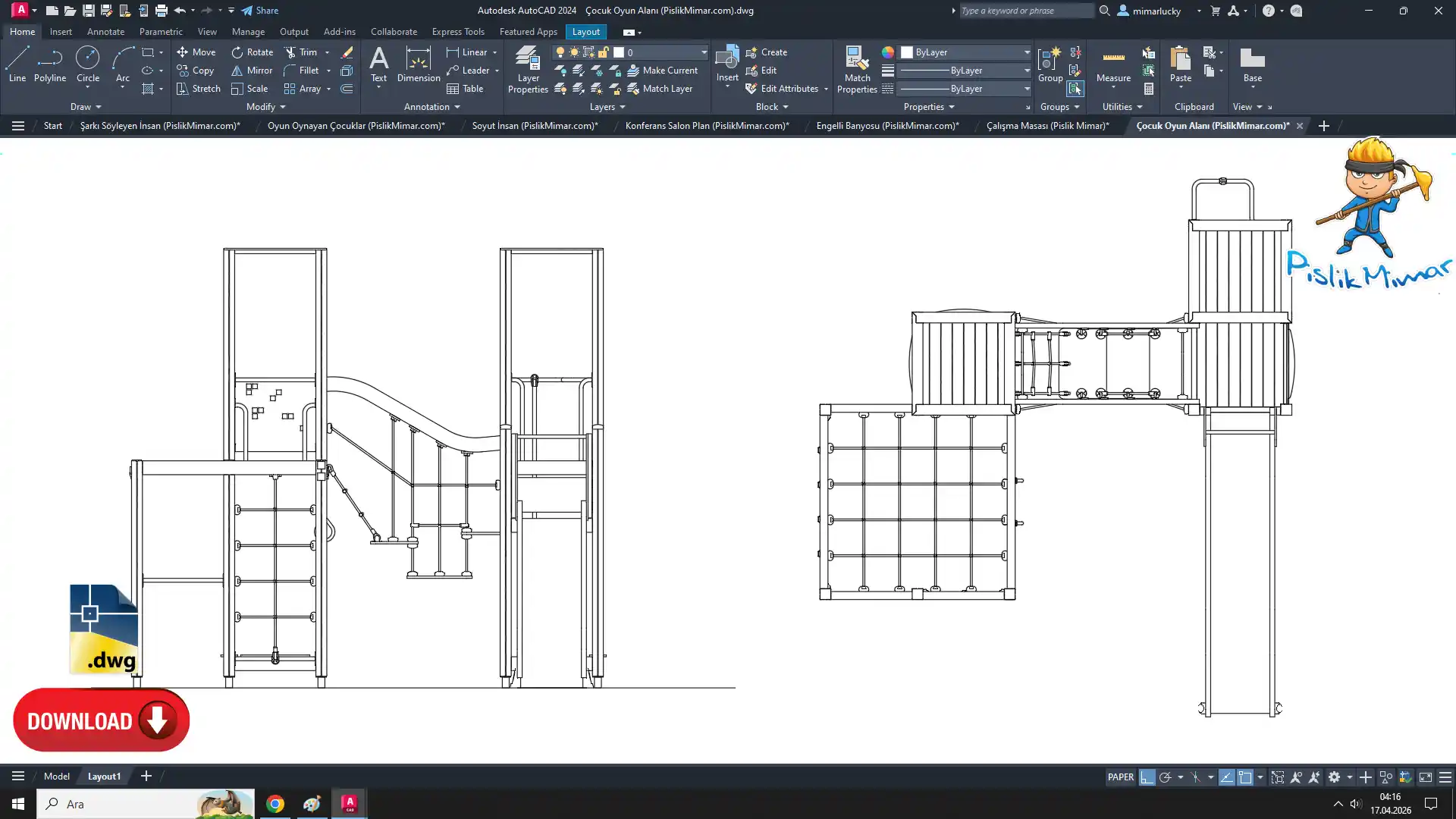Click the ByLayer object color swatch
Image resolution: width=1456 pixels, height=819 pixels.
tap(907, 52)
